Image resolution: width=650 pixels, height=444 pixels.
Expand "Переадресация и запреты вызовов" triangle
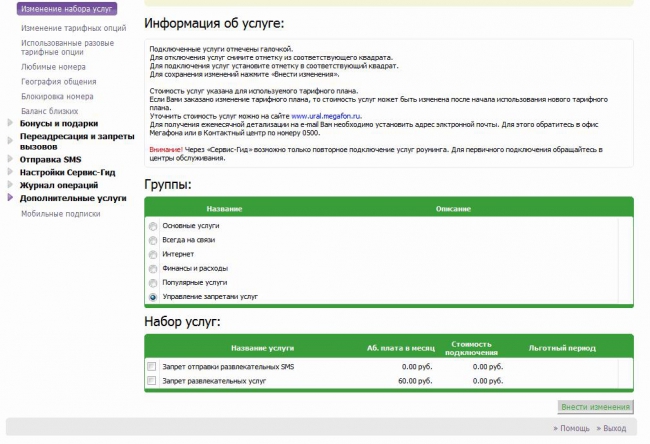tap(10, 141)
